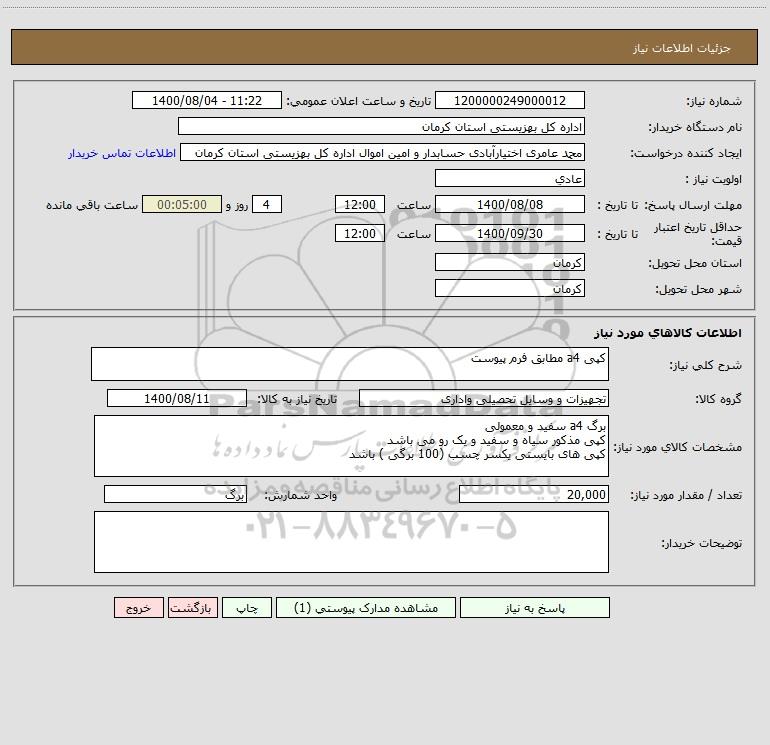Viewport: 770px width, 745px height.
Task: Click the label اولویت نیاز
Action: coord(714,180)
